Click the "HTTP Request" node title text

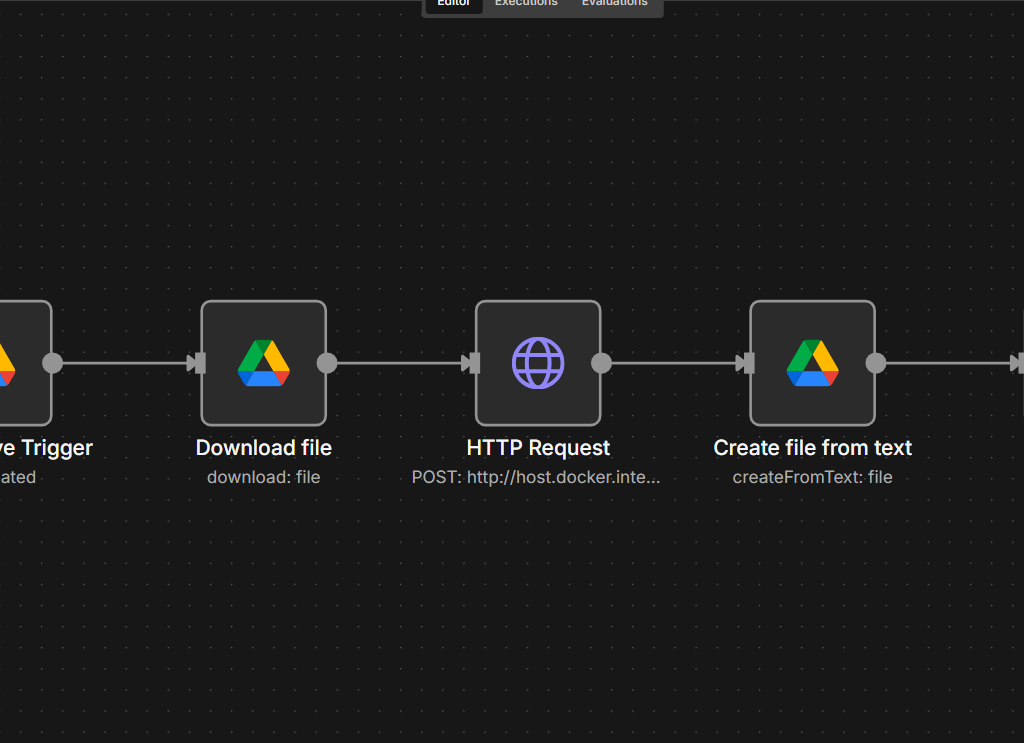point(538,448)
